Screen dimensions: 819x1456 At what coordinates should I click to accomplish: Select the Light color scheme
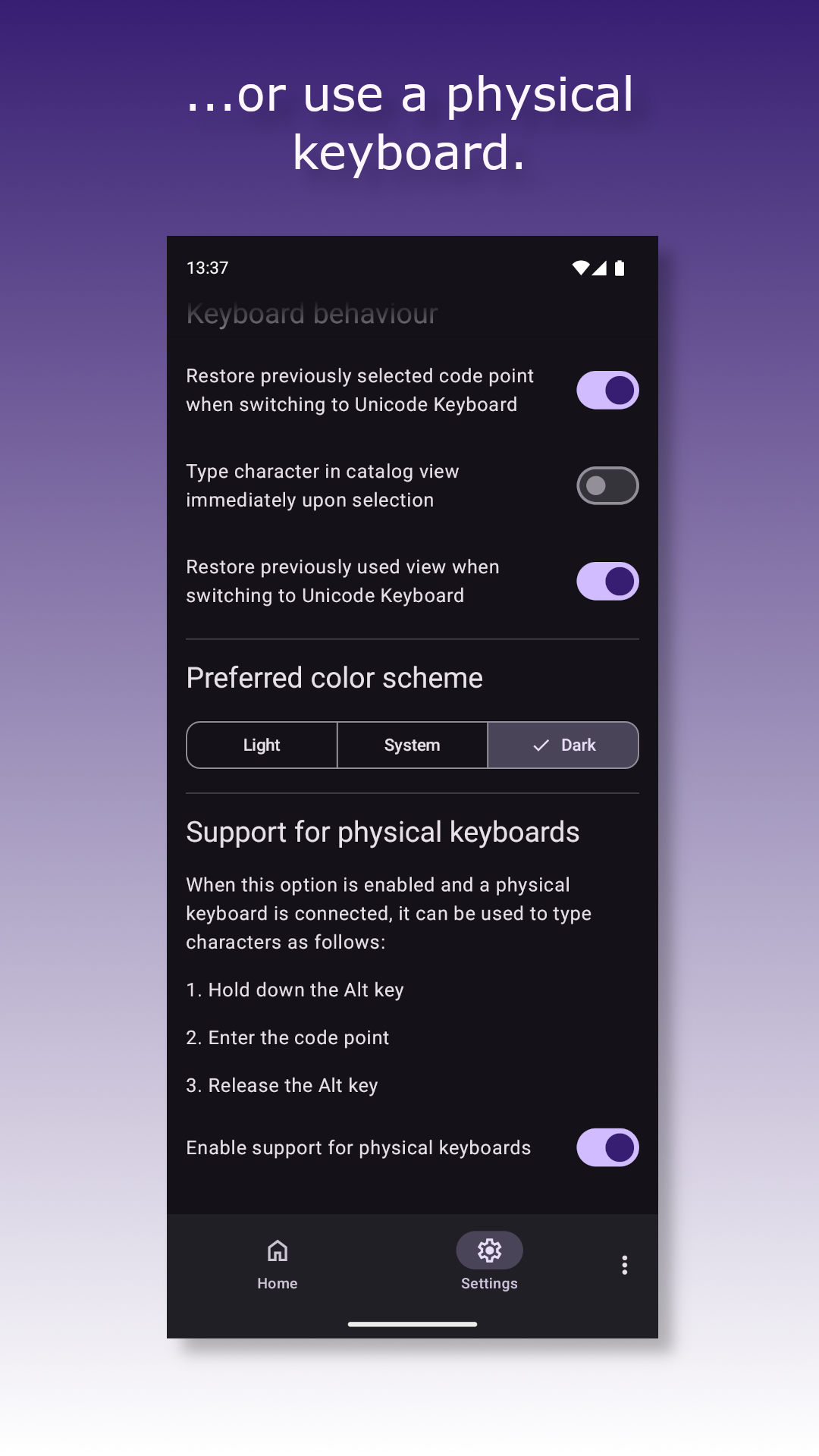(262, 745)
